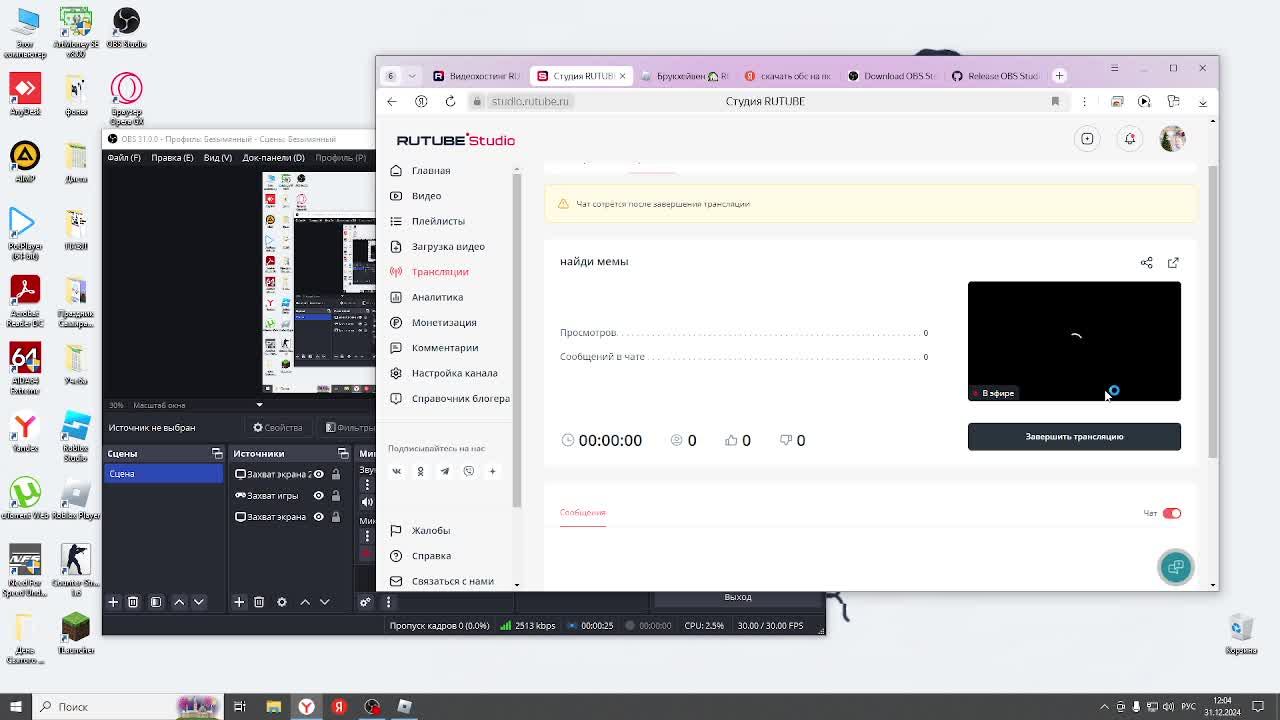Toggle visibility of the first Захват экрана source
1280x720 pixels.
(319, 474)
